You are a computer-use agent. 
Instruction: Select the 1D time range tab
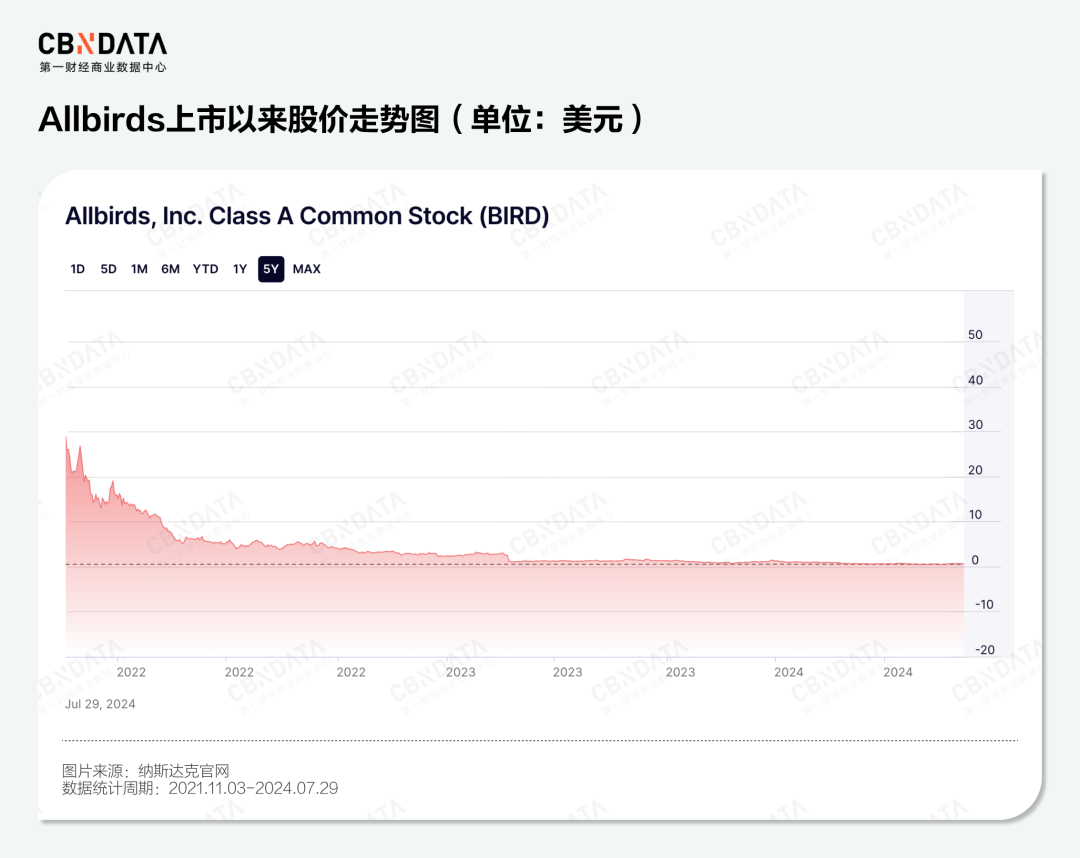tap(78, 269)
